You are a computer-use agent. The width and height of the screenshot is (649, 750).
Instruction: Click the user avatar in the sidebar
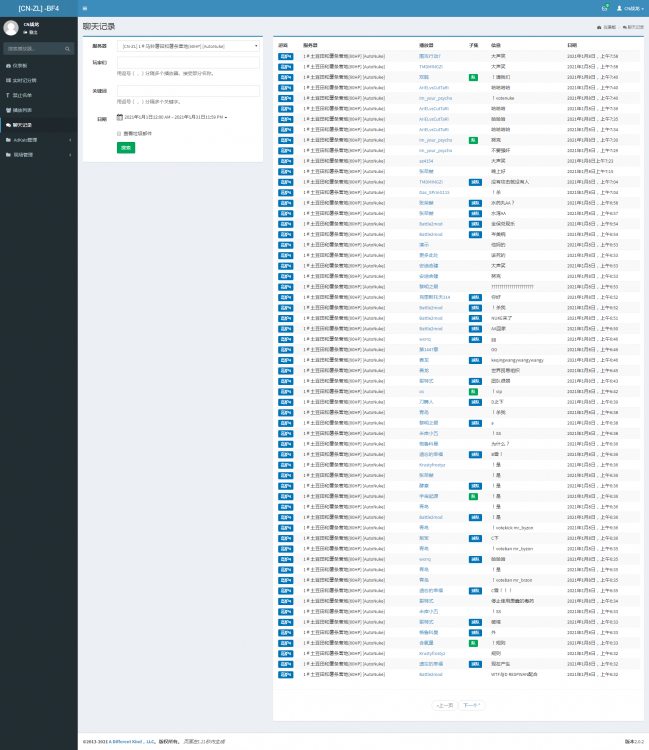click(x=11, y=28)
